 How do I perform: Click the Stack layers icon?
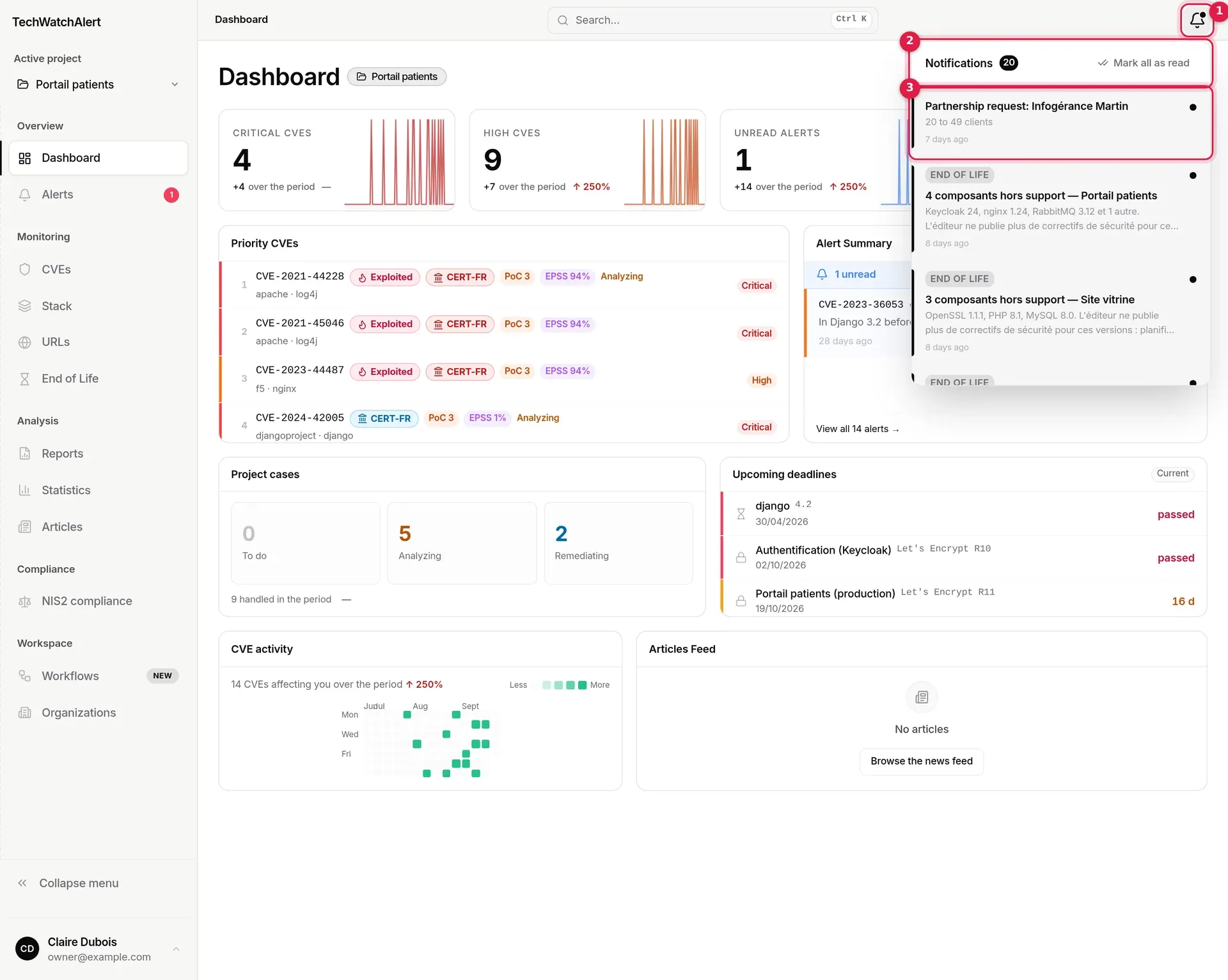[25, 306]
